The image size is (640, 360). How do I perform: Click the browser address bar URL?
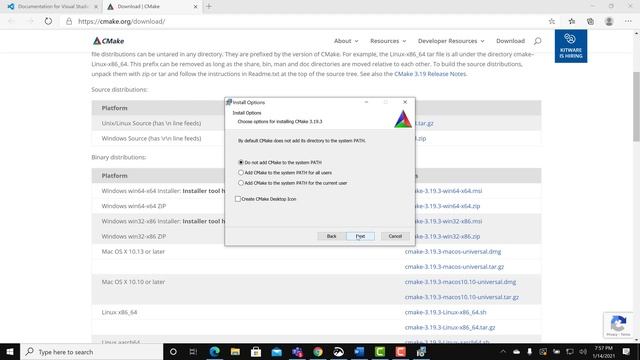point(122,21)
